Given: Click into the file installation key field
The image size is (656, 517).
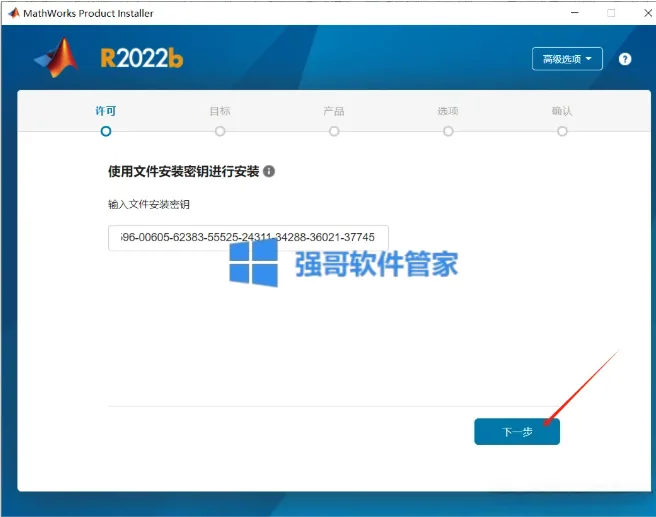Looking at the screenshot, I should pyautogui.click(x=248, y=238).
